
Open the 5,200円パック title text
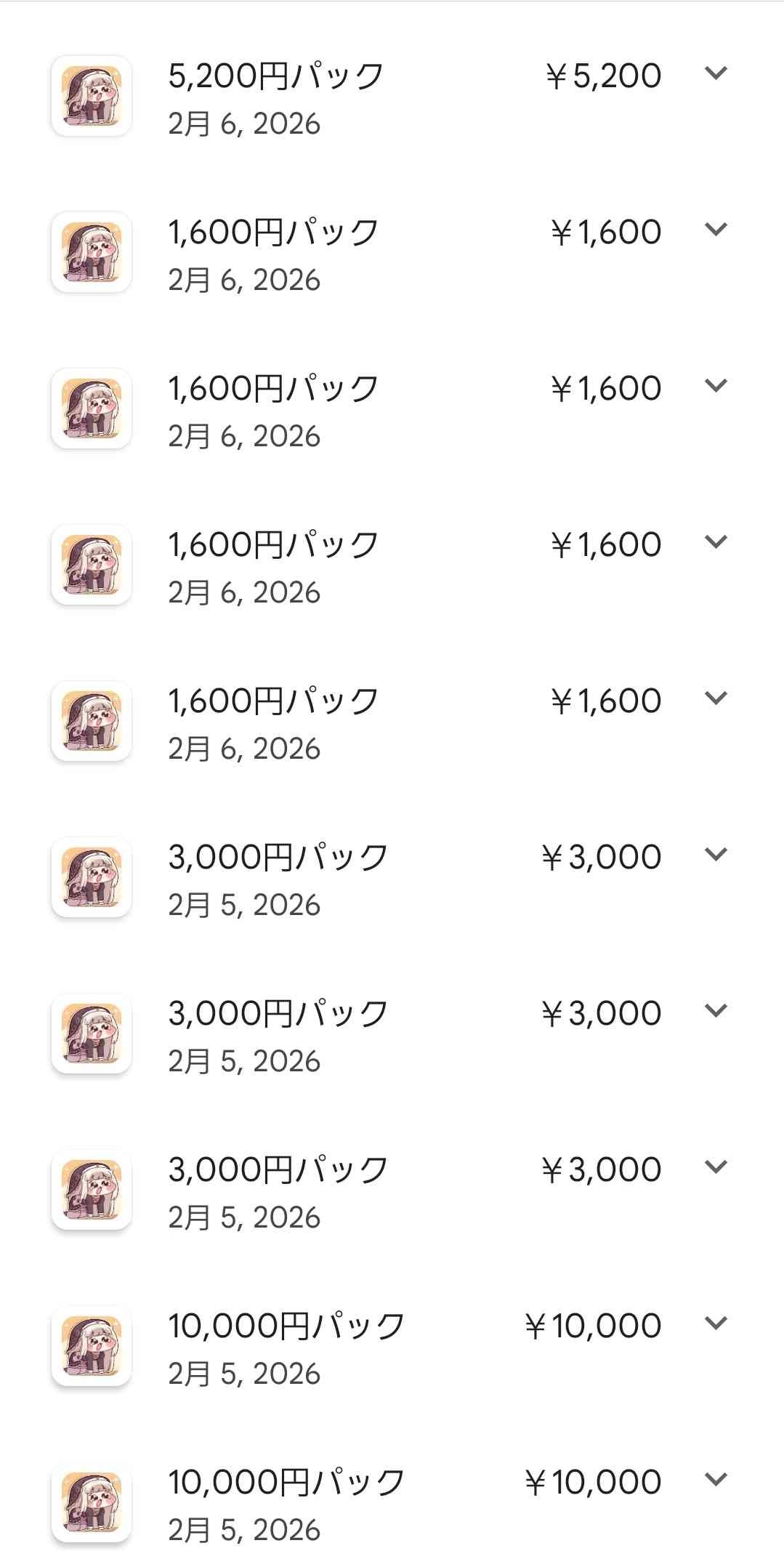(275, 76)
